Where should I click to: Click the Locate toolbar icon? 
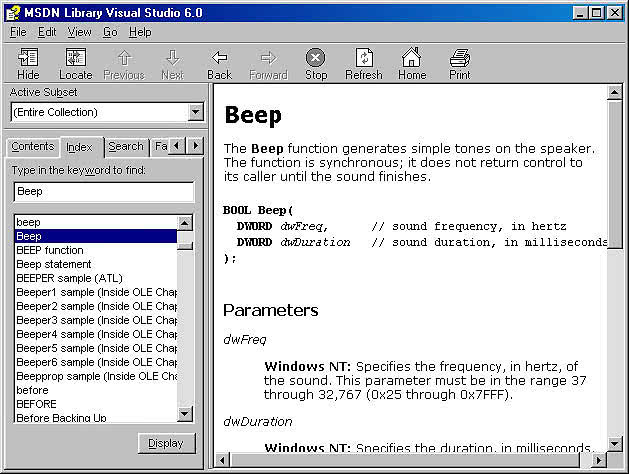click(x=75, y=58)
